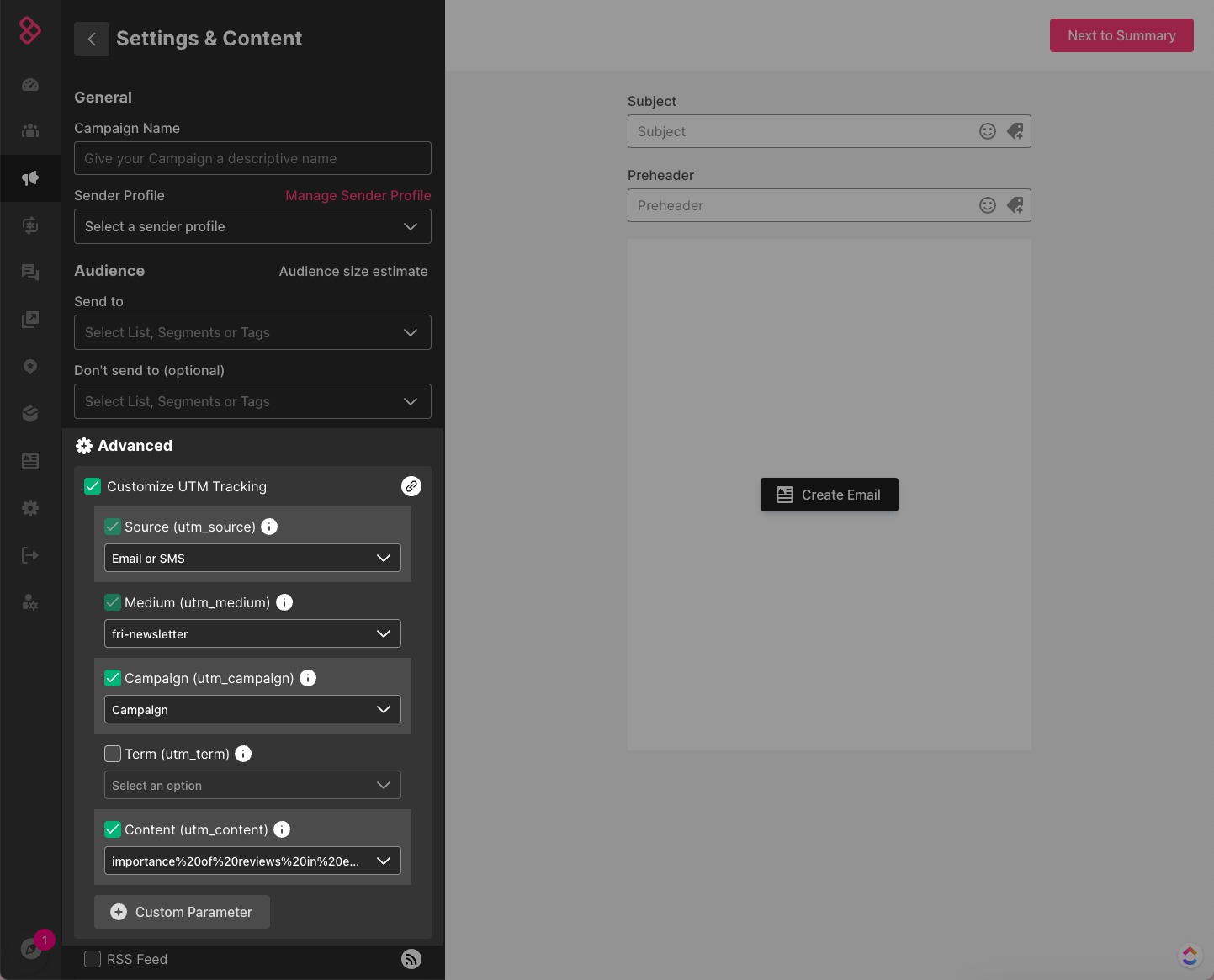
Task: Toggle the Source (utm_source) checkbox
Action: (x=113, y=527)
